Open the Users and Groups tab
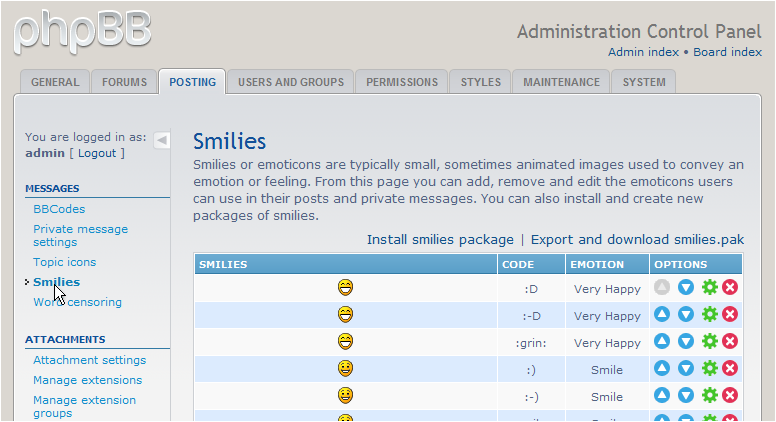The height and width of the screenshot is (422, 776). click(290, 82)
